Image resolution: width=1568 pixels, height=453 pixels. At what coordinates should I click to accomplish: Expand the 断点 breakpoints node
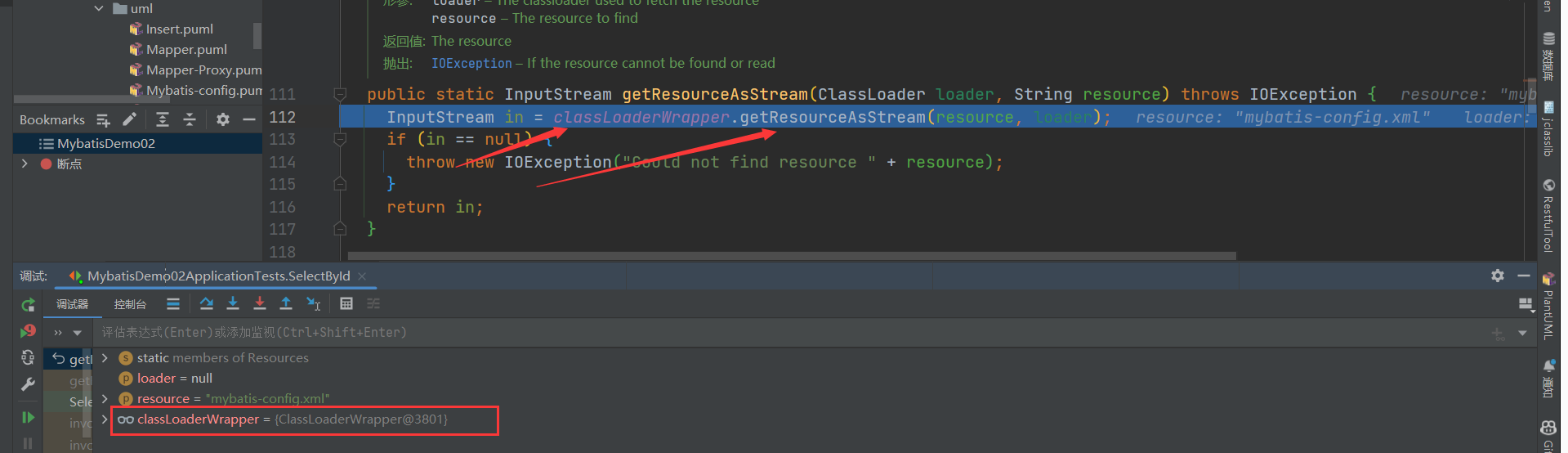point(25,164)
